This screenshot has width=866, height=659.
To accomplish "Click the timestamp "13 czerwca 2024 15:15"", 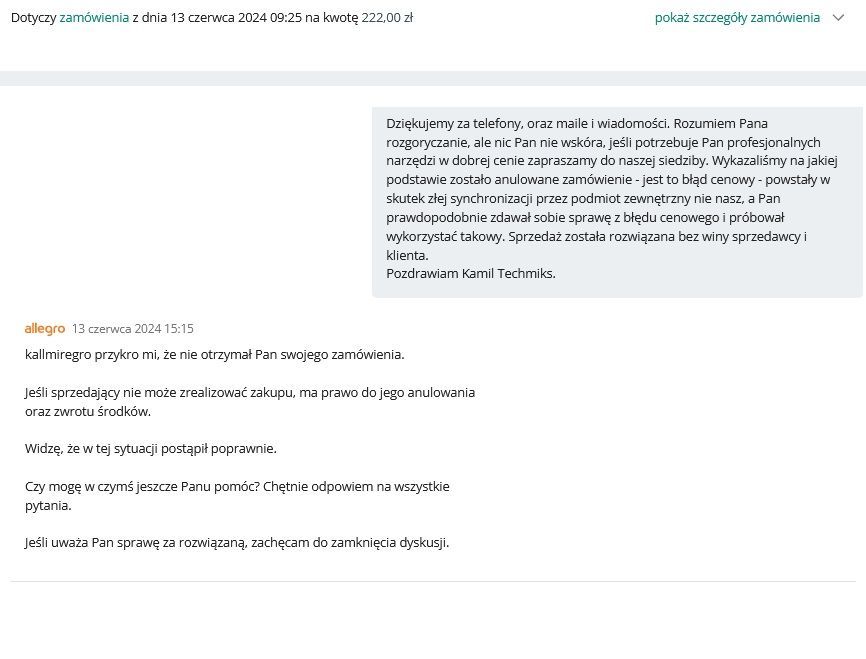I will (133, 328).
